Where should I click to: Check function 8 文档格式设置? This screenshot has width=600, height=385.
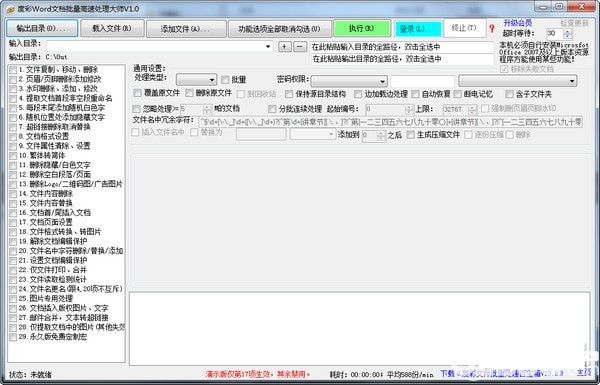tap(13, 137)
